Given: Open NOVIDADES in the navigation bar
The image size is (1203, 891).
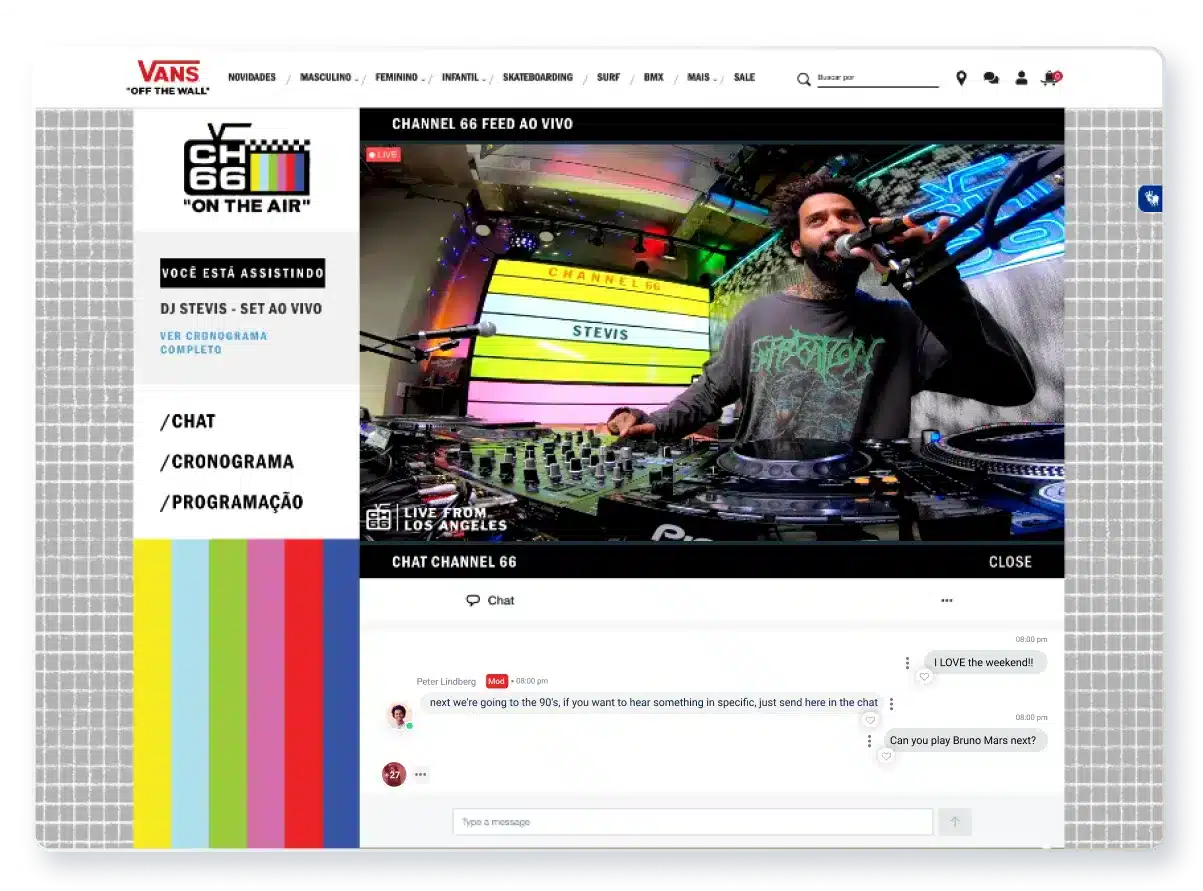Looking at the screenshot, I should pos(252,77).
